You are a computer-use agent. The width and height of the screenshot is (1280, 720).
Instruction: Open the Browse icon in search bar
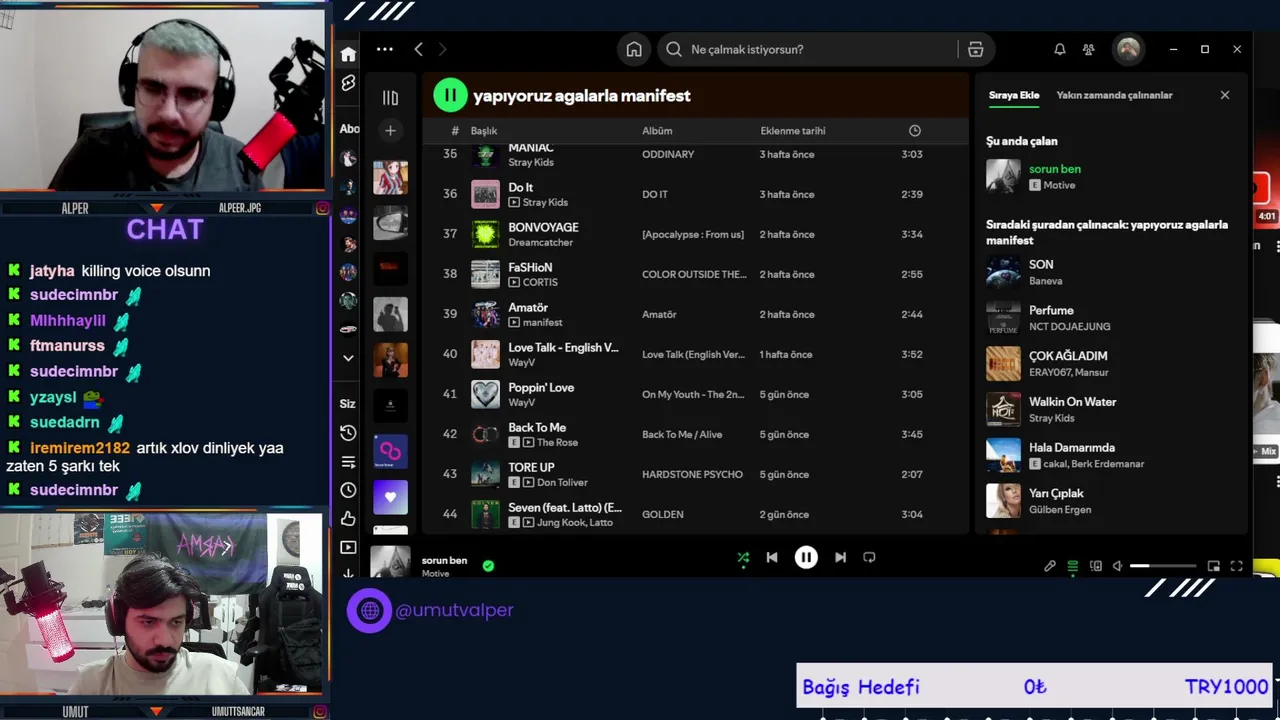click(976, 49)
